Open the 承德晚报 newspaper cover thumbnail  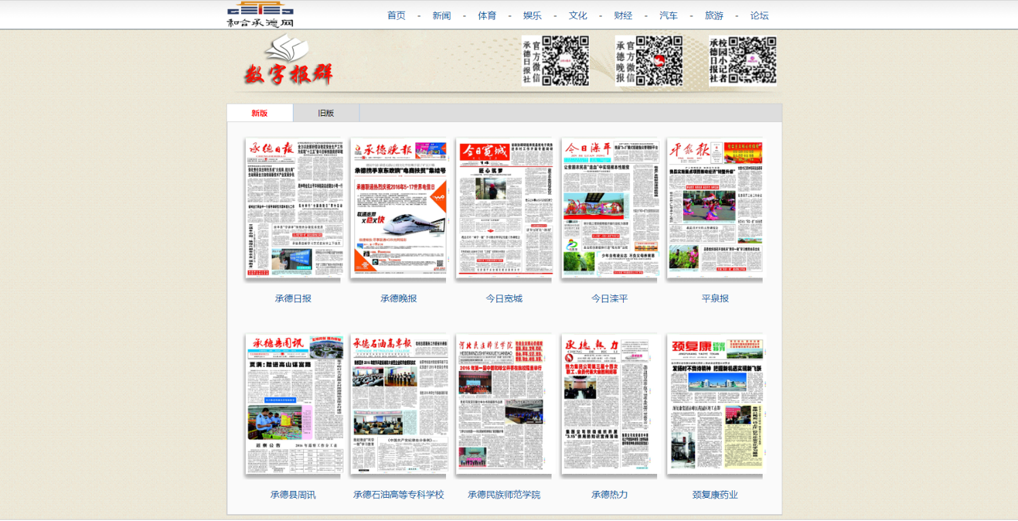pos(398,208)
